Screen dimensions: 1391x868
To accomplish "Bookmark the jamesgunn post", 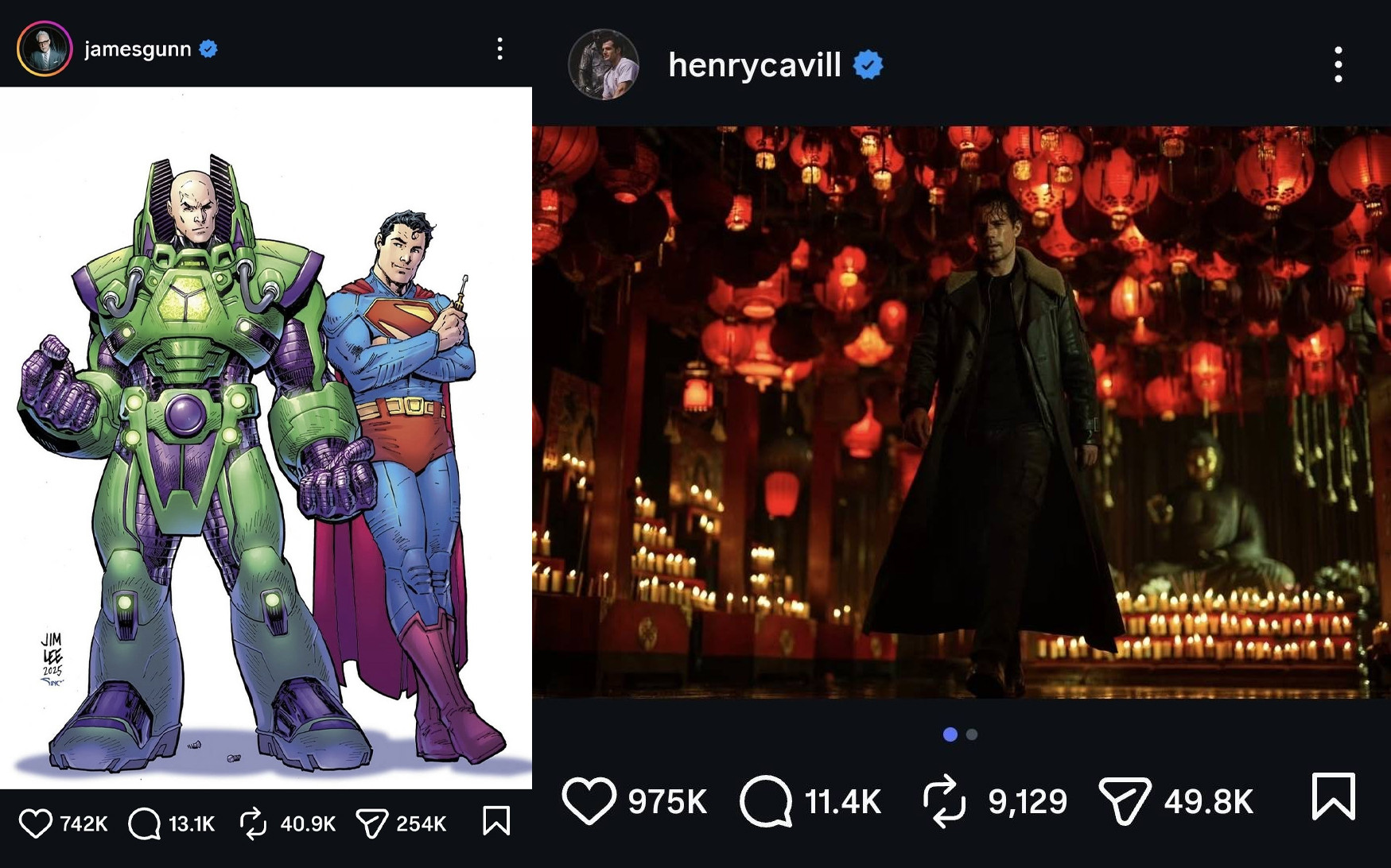I will point(496,821).
